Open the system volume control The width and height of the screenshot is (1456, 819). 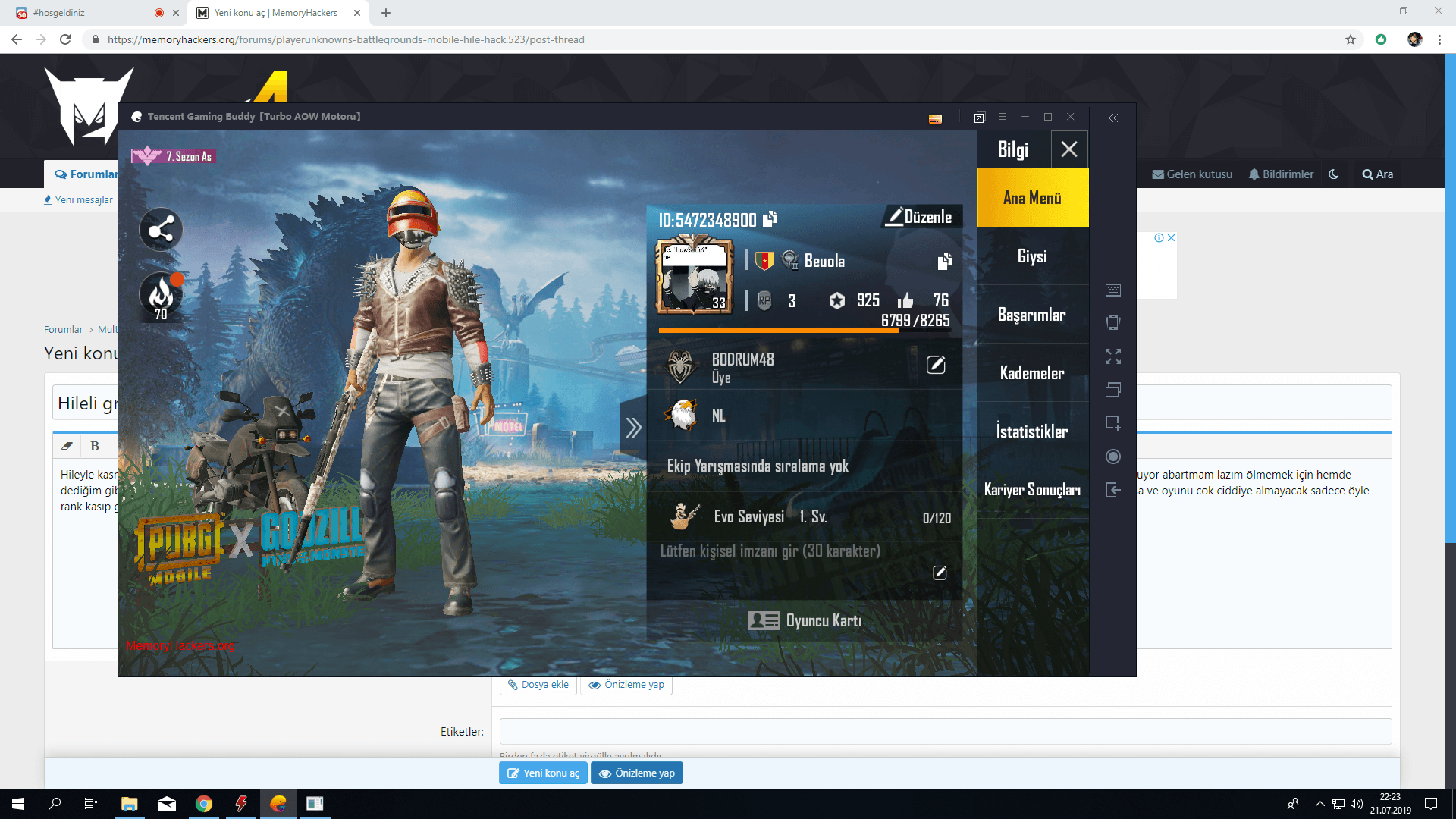(1357, 804)
